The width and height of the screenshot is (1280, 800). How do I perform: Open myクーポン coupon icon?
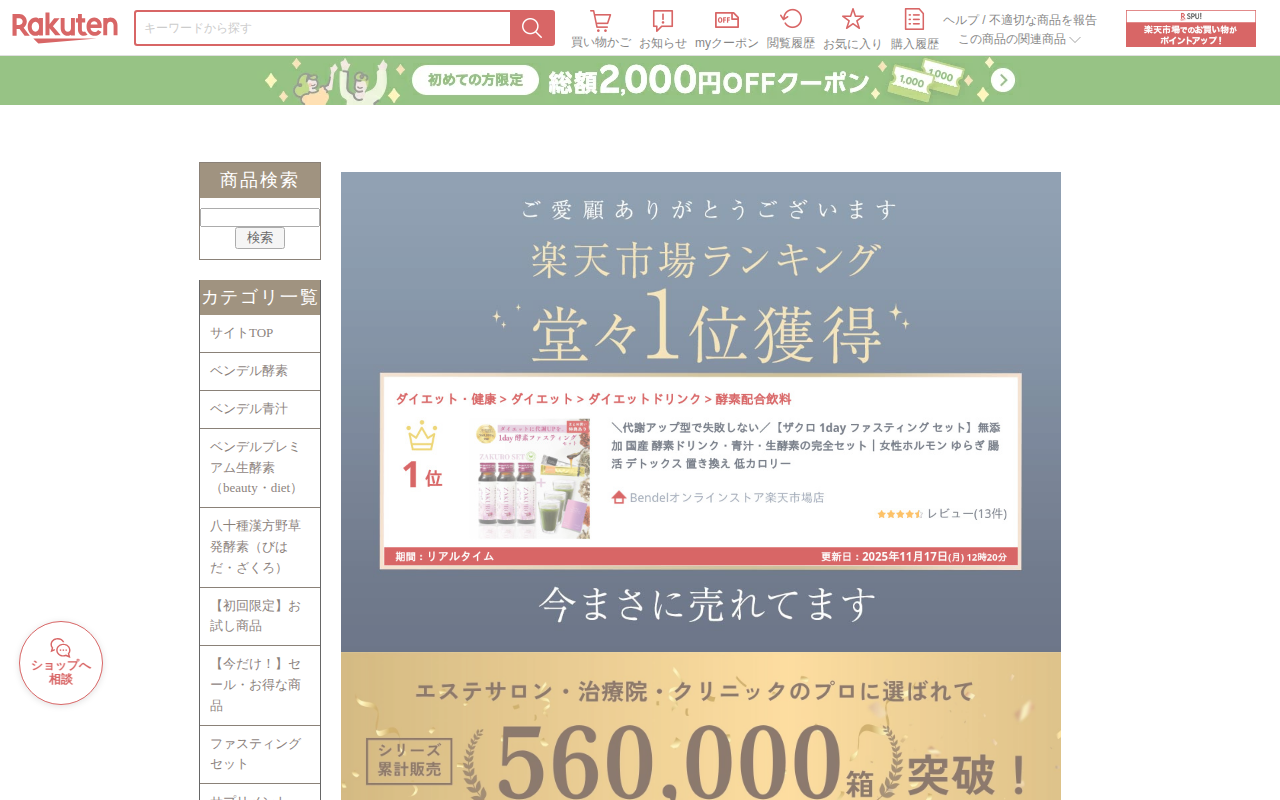(x=727, y=29)
